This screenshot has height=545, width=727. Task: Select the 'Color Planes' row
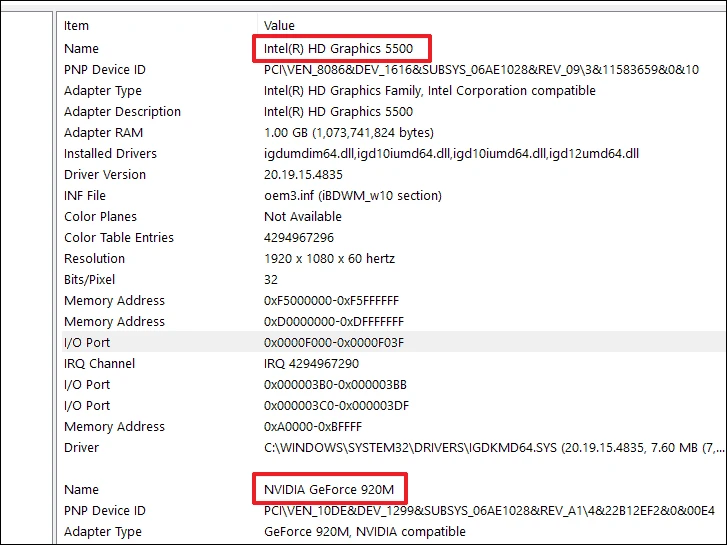tap(393, 217)
